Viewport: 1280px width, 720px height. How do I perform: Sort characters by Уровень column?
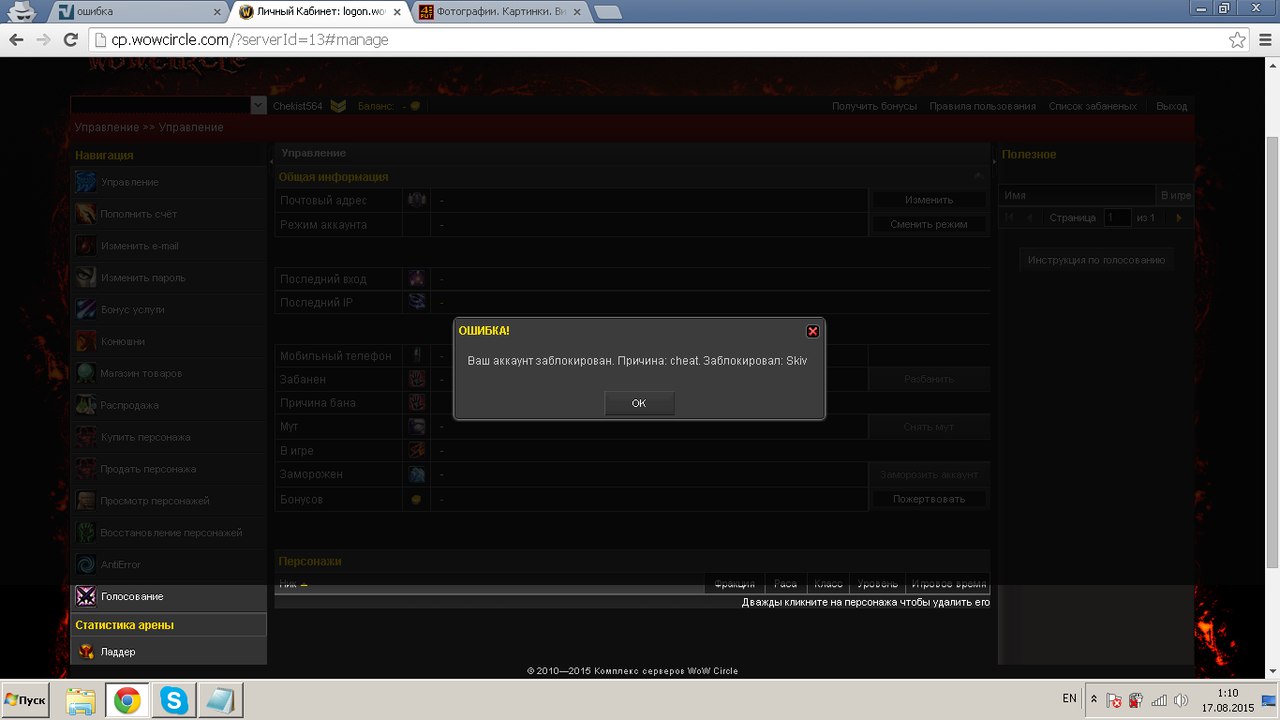click(878, 584)
